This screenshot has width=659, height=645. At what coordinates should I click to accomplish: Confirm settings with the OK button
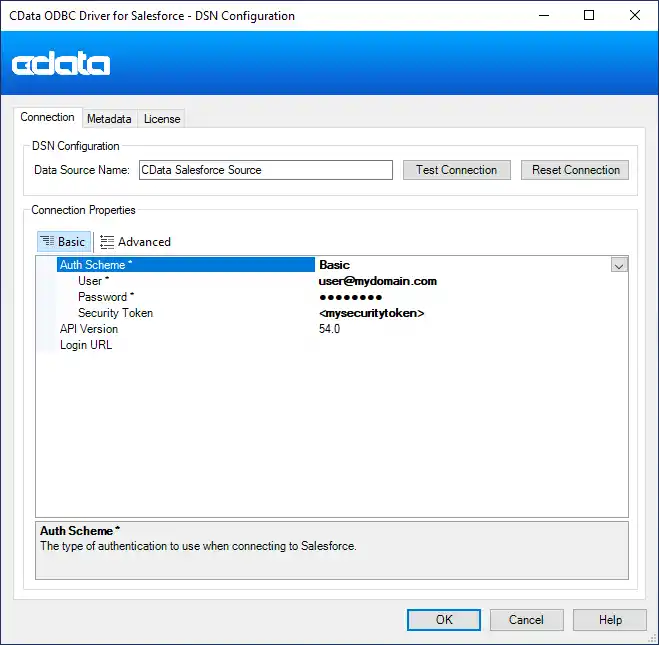pyautogui.click(x=444, y=620)
